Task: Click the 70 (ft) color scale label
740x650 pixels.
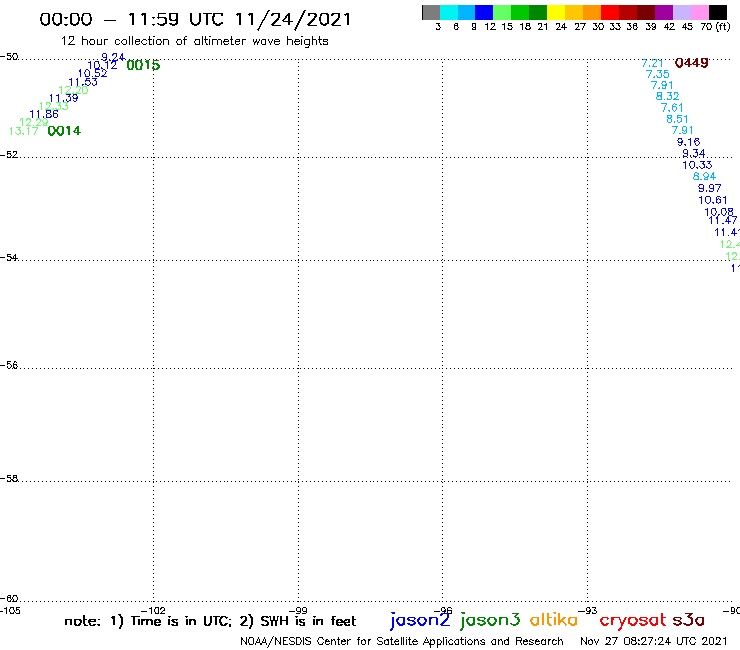Action: click(715, 26)
